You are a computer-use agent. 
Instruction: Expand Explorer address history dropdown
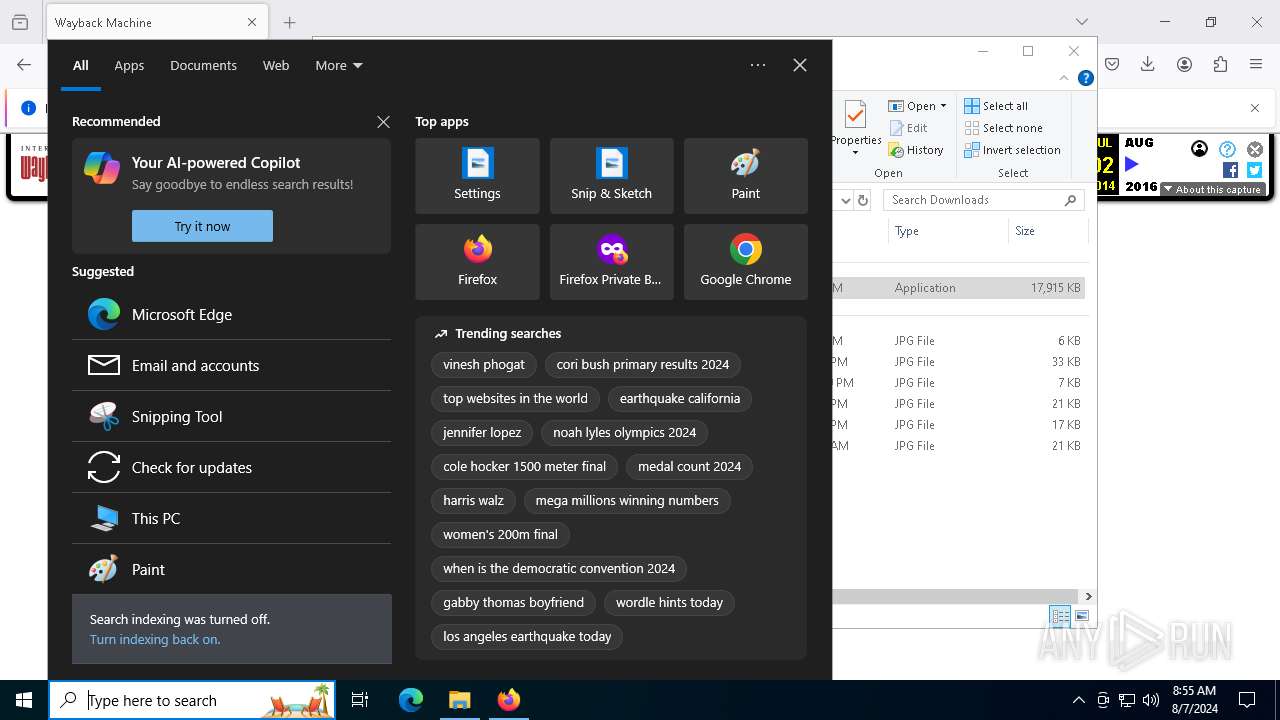pos(846,200)
